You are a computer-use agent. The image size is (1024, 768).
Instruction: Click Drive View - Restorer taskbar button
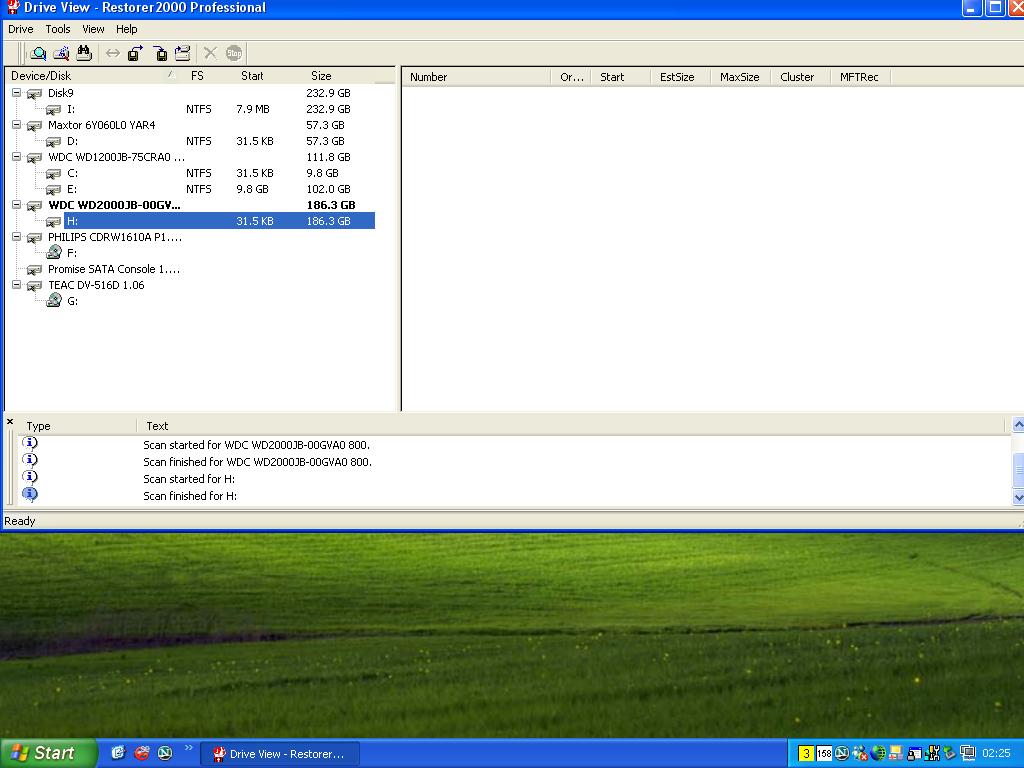pyautogui.click(x=280, y=754)
